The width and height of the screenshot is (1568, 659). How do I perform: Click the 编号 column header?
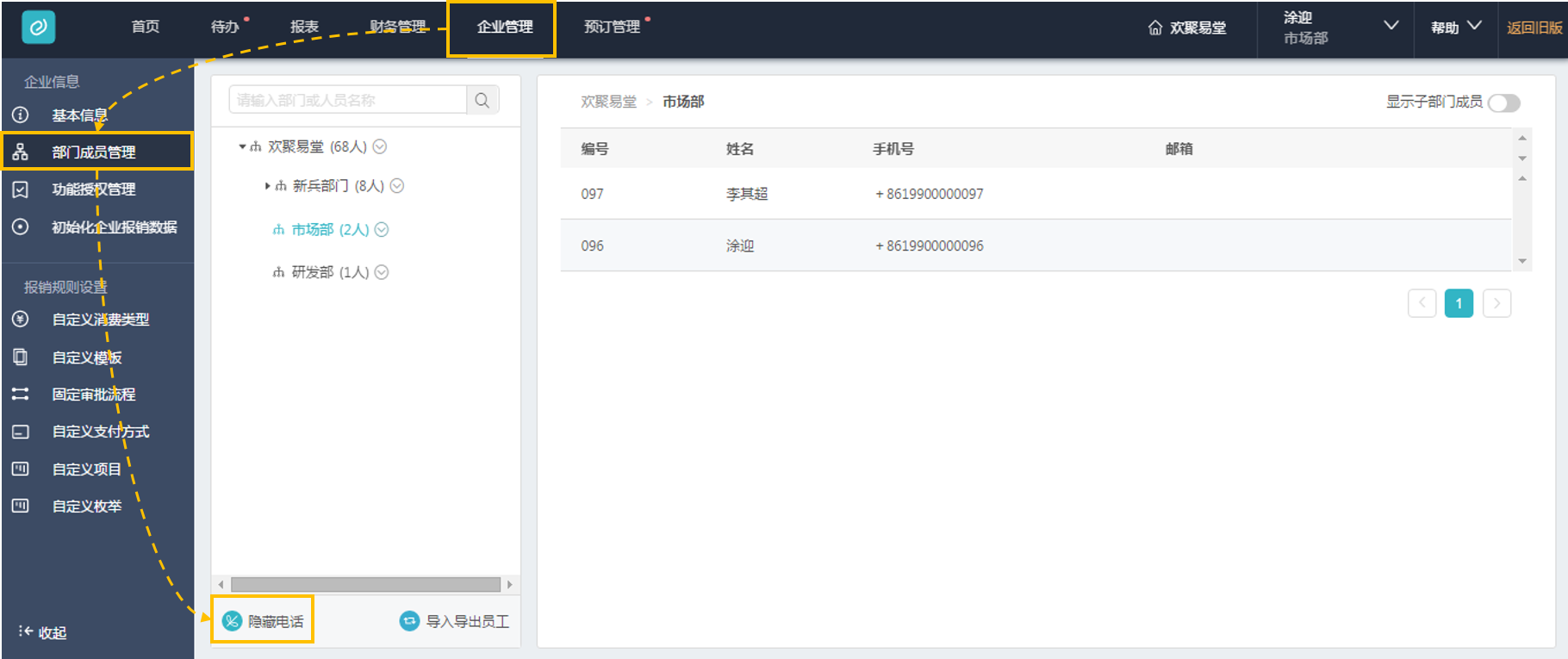point(594,149)
